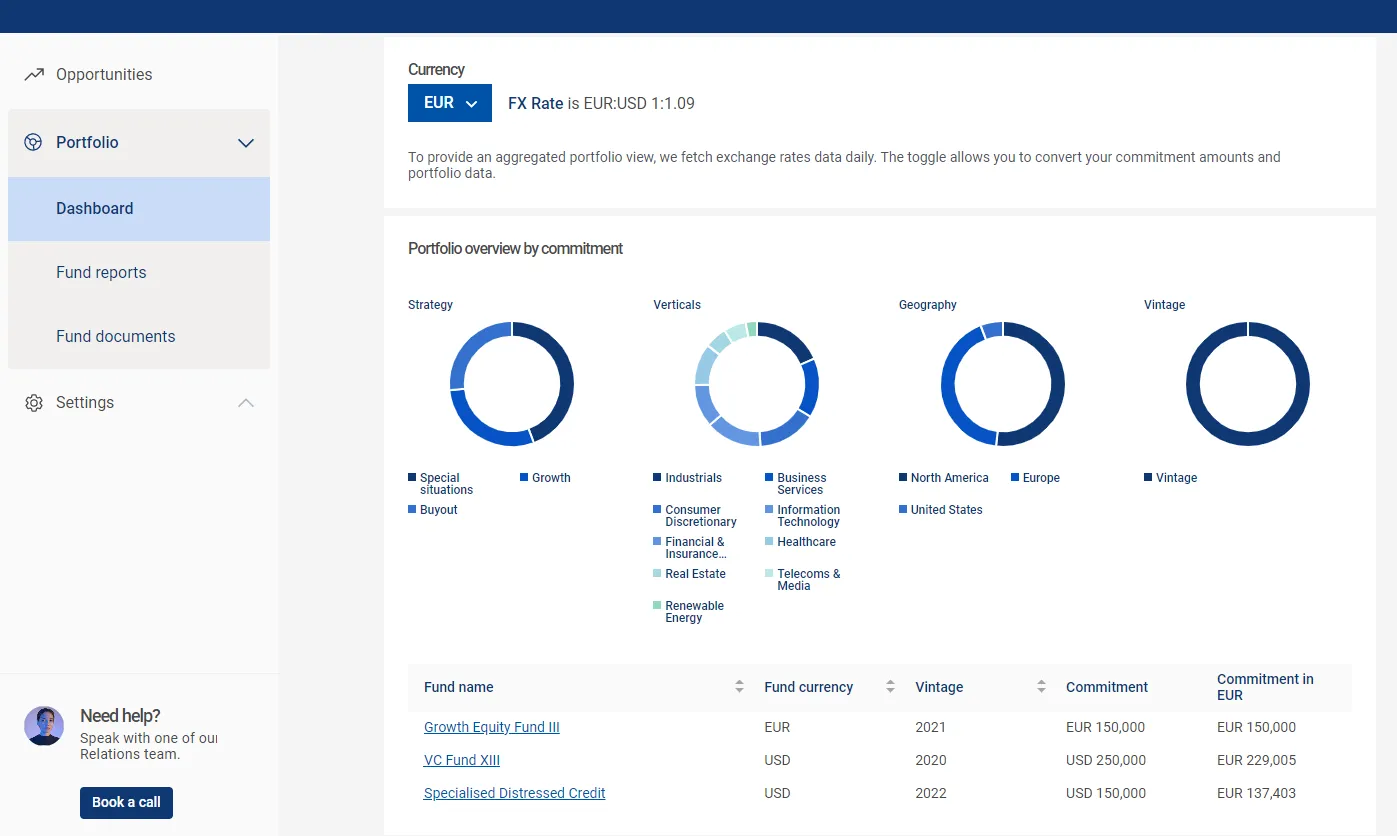Image resolution: width=1397 pixels, height=836 pixels.
Task: Open Growth Equity Fund III details
Action: coord(491,727)
